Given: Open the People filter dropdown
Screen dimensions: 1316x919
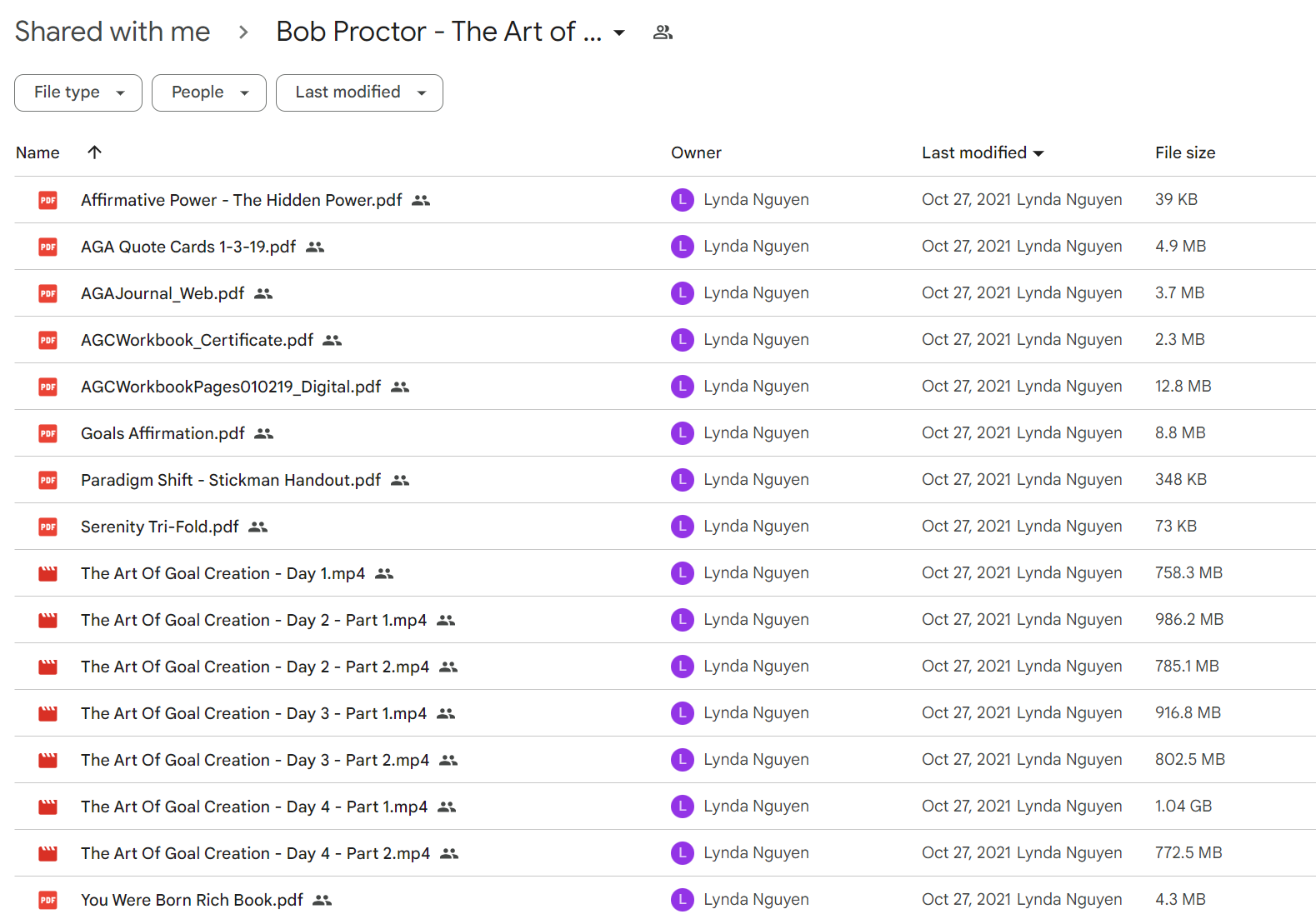Looking at the screenshot, I should coord(209,92).
